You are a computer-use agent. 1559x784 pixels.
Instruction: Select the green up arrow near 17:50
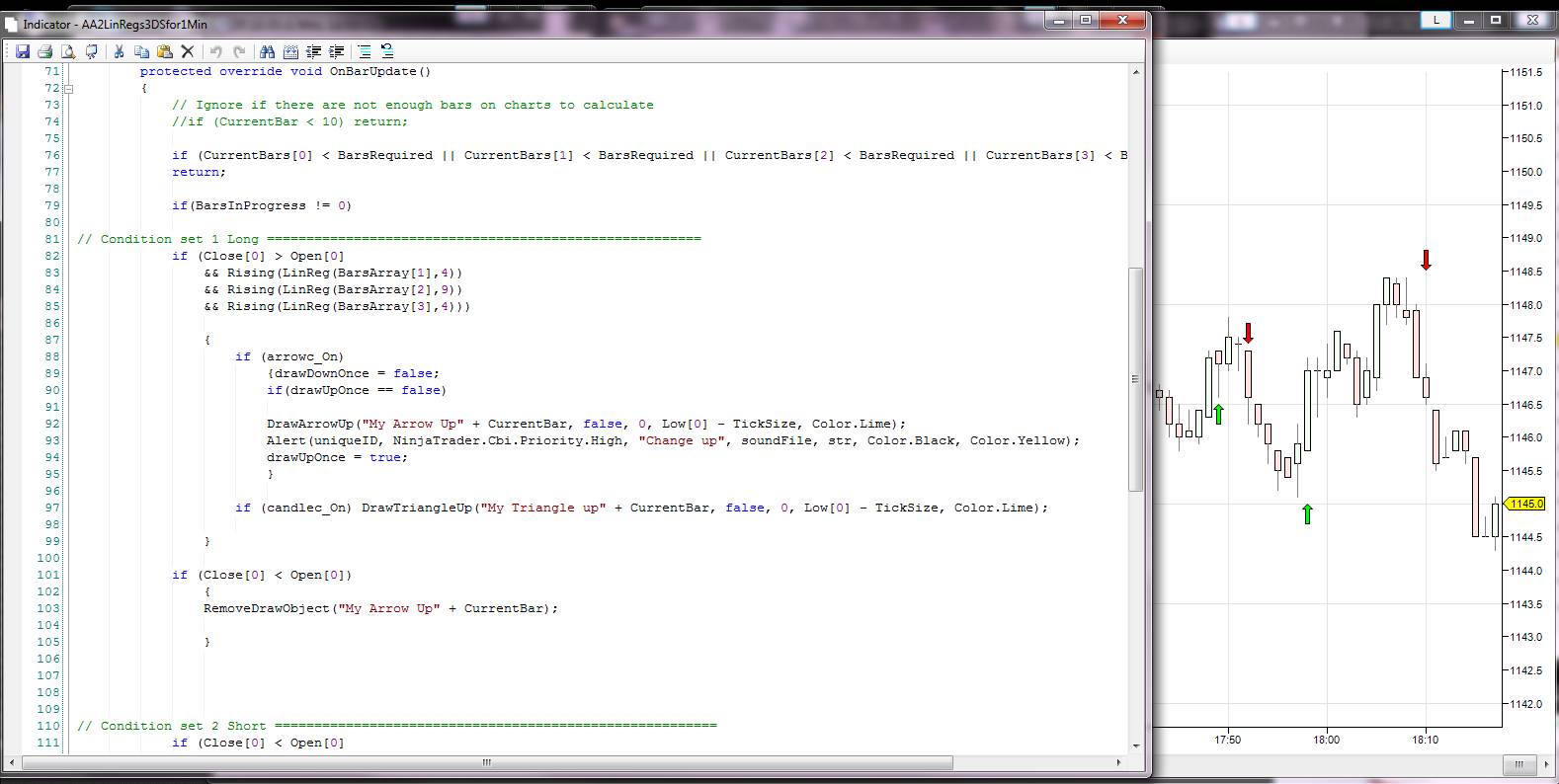tap(1218, 414)
